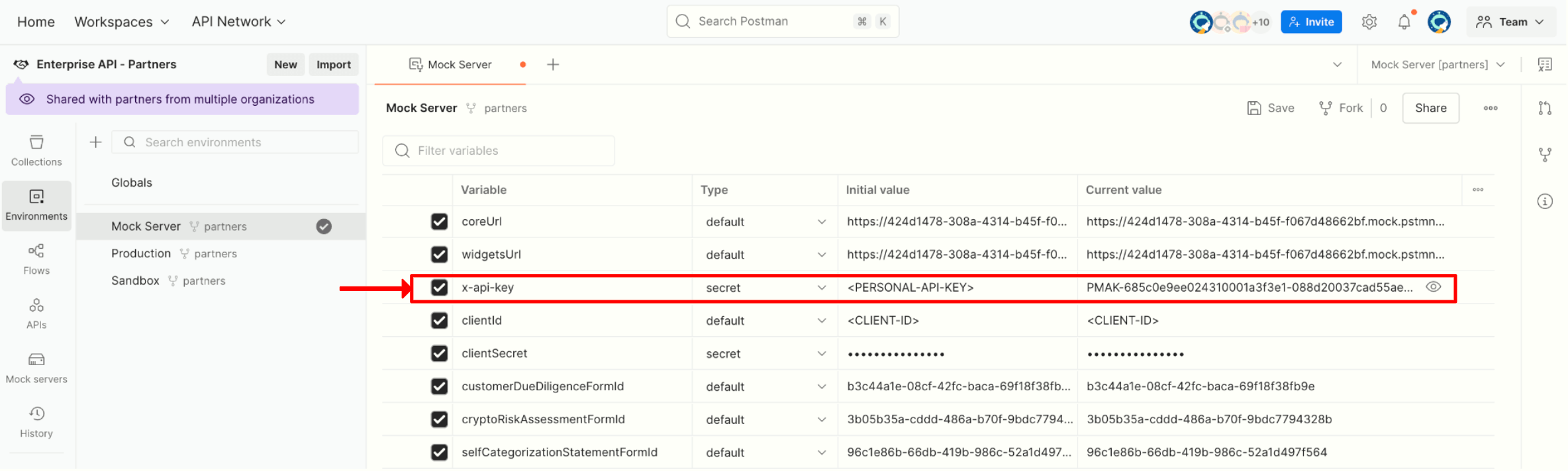
Task: Click the active environment checkmark on Mock Server
Action: point(324,226)
